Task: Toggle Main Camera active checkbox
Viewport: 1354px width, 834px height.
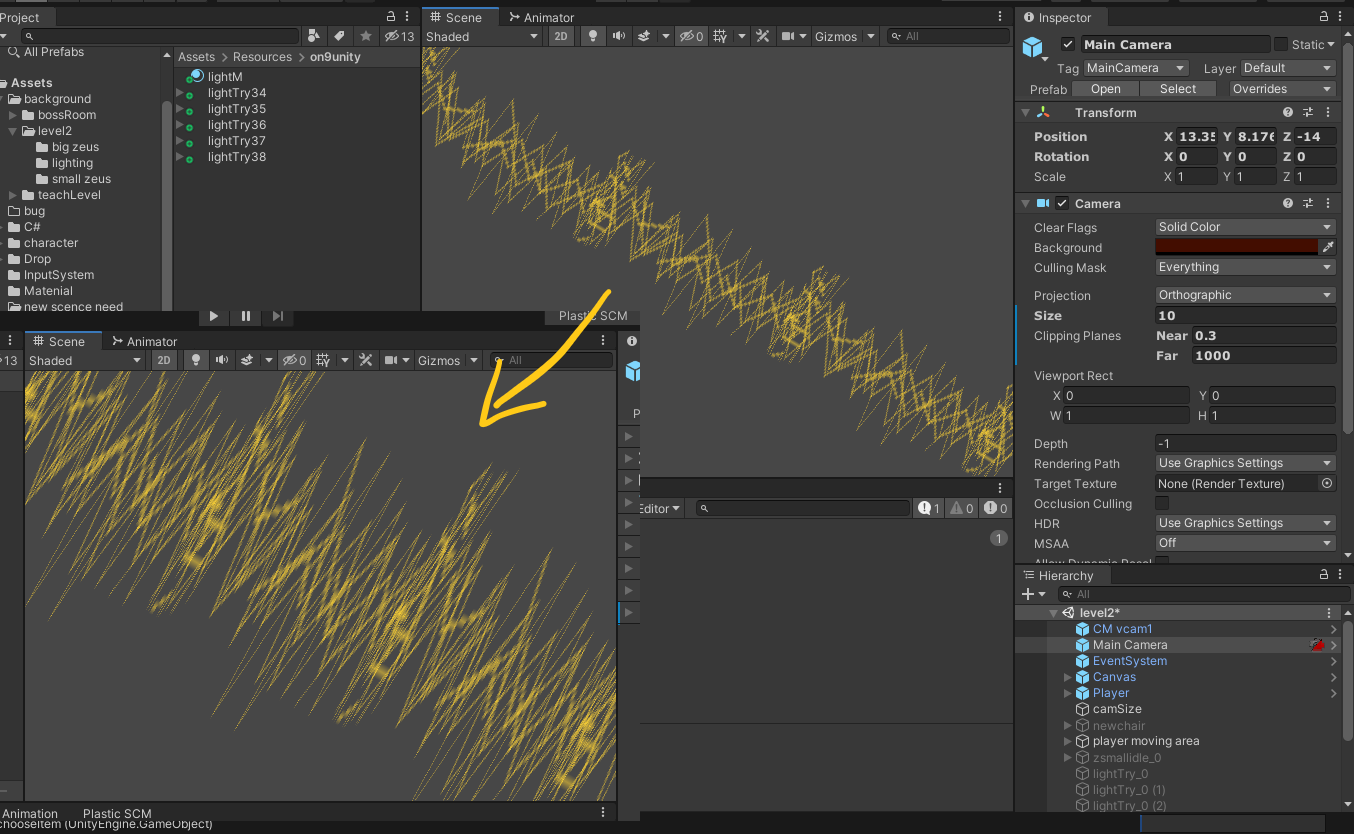Action: tap(1068, 44)
